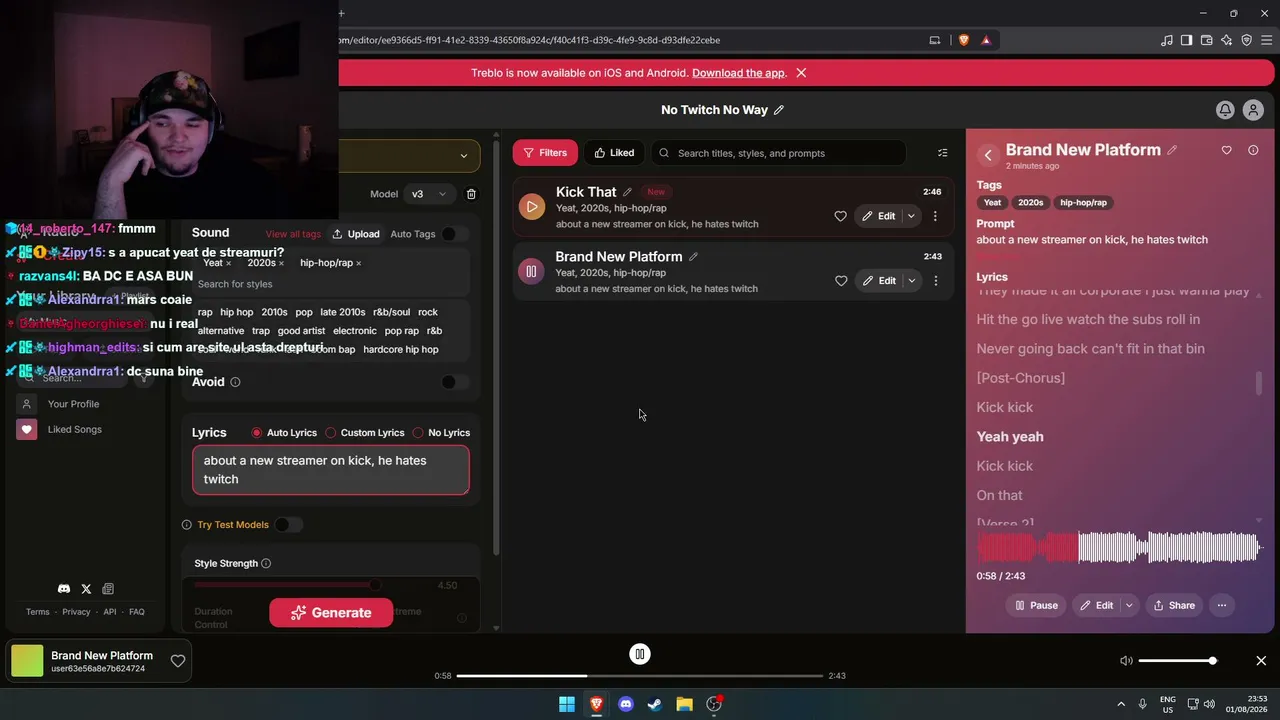Open notifications bell

click(1224, 110)
